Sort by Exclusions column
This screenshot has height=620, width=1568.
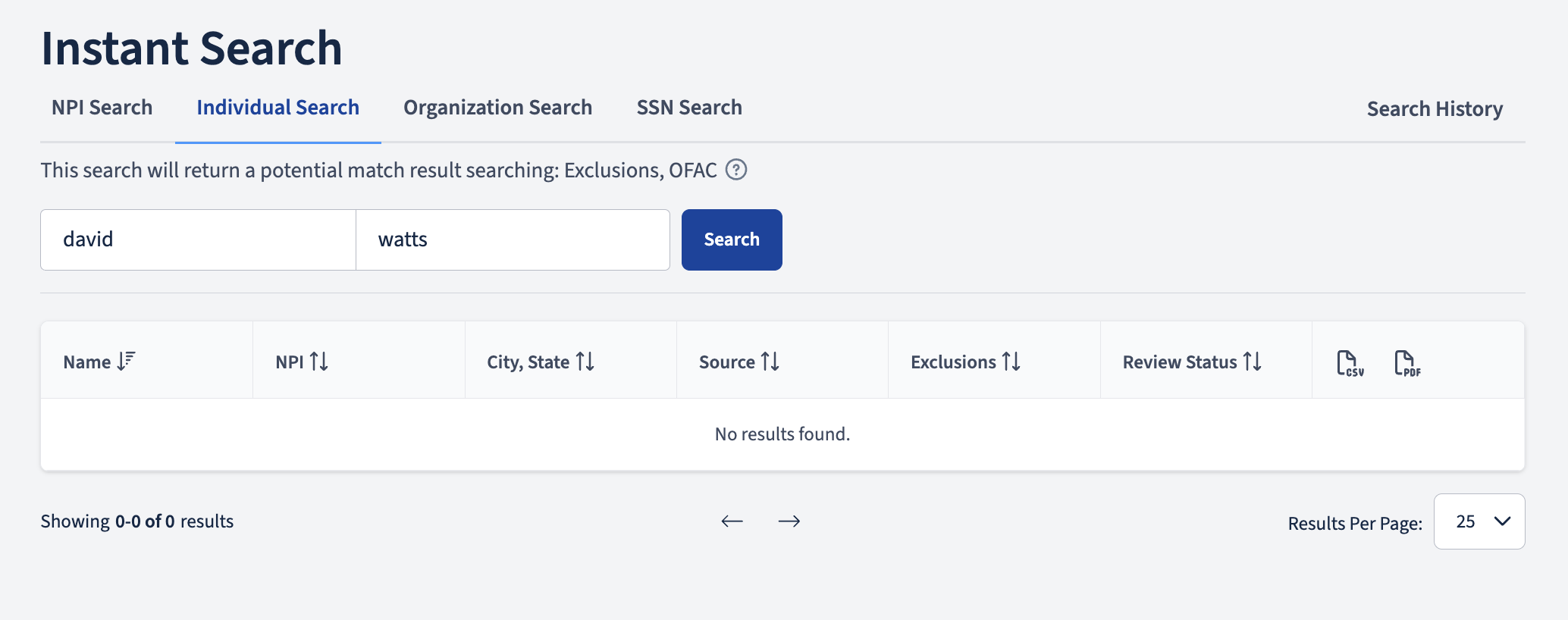point(966,362)
